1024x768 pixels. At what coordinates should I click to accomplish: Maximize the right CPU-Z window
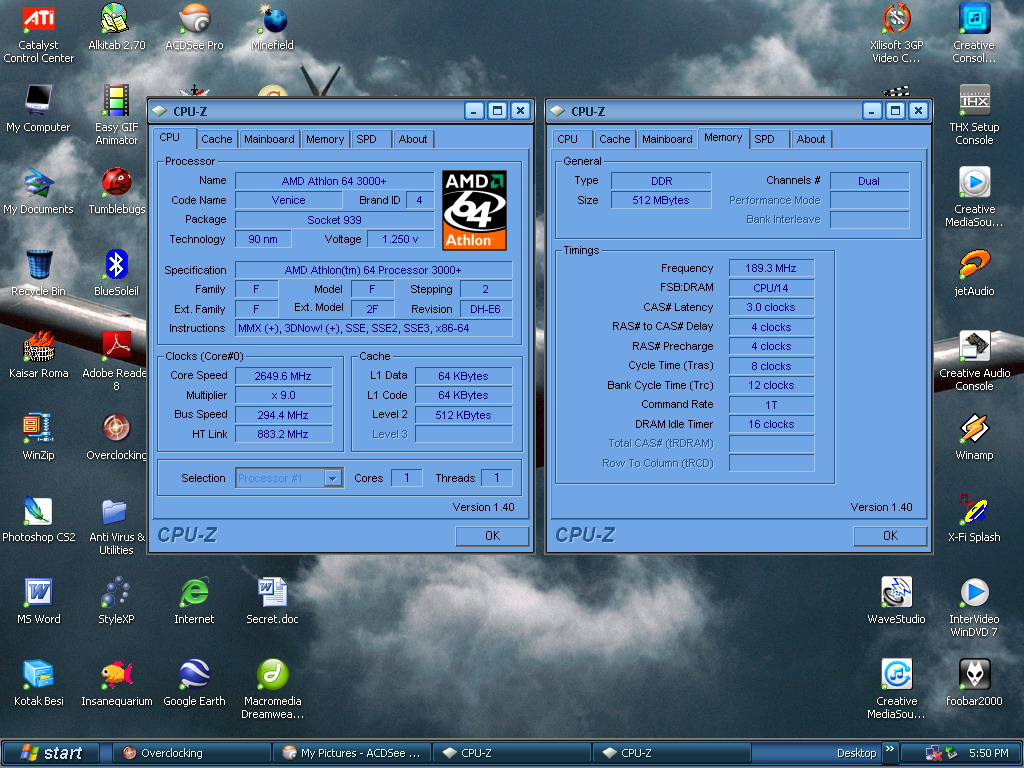click(x=895, y=111)
